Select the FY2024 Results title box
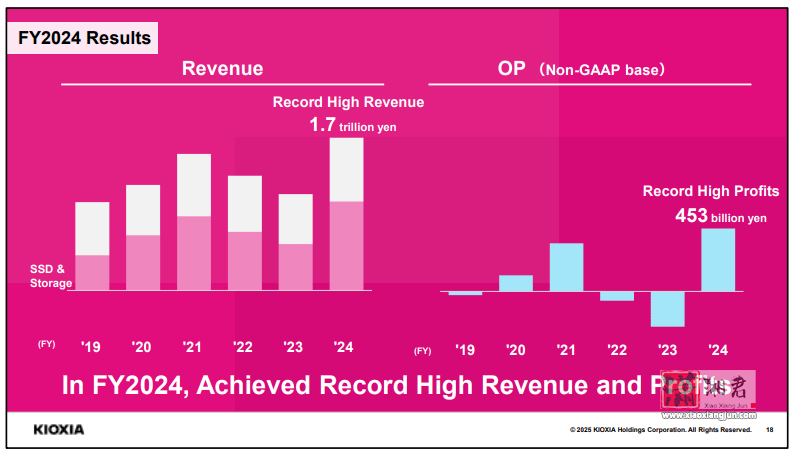The width and height of the screenshot is (796, 457). click(85, 38)
